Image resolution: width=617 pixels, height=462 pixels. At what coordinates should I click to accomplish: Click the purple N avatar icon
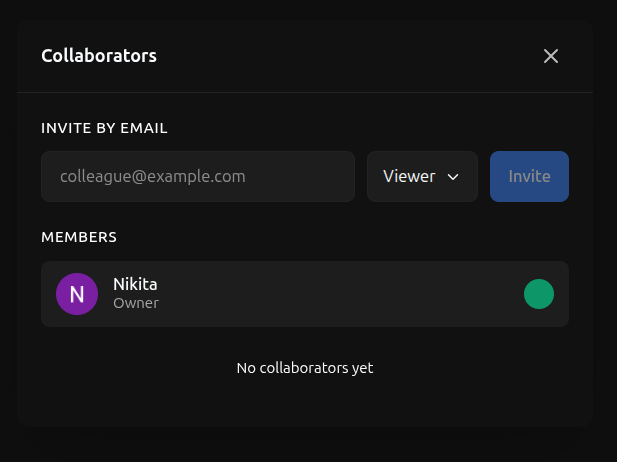coord(77,294)
